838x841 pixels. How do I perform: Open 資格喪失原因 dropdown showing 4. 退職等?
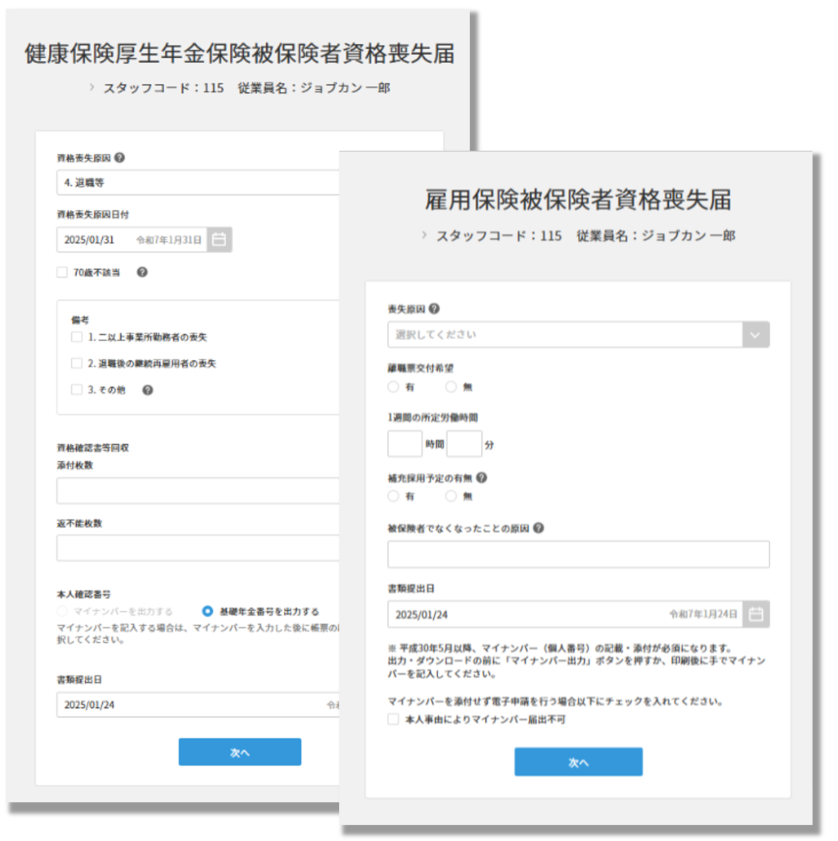pyautogui.click(x=200, y=184)
